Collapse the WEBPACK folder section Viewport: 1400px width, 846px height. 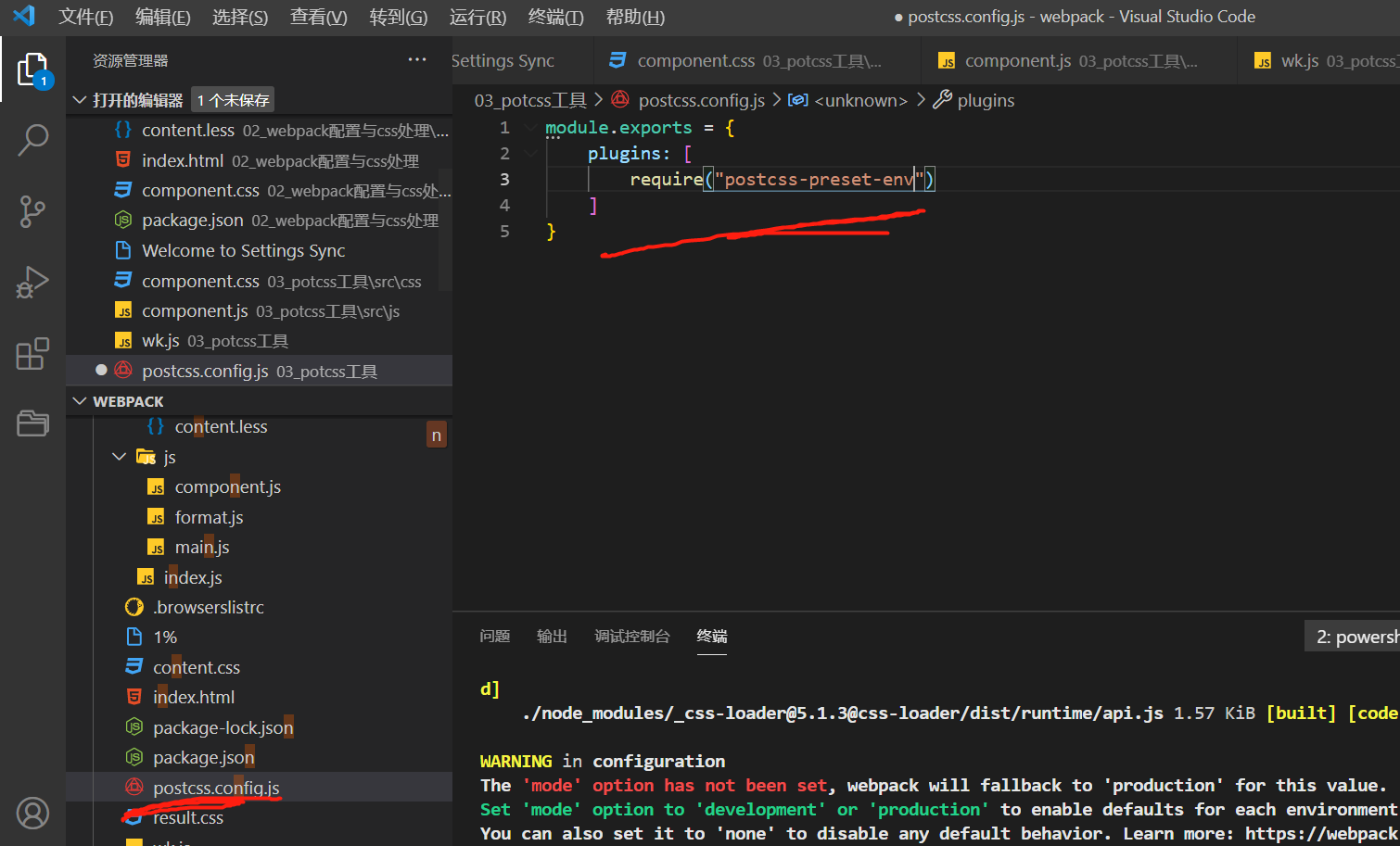80,400
